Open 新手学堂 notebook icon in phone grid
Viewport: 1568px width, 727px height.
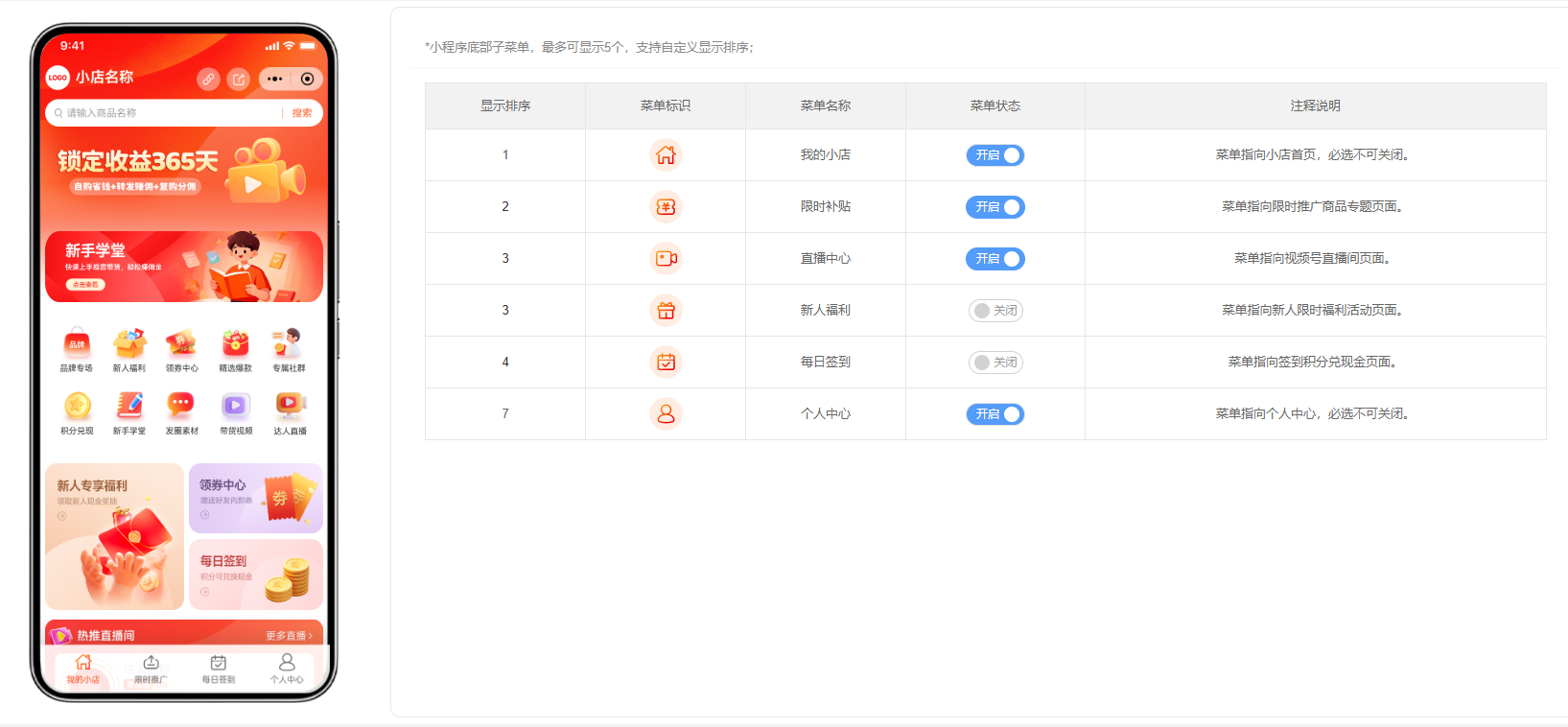coord(129,406)
